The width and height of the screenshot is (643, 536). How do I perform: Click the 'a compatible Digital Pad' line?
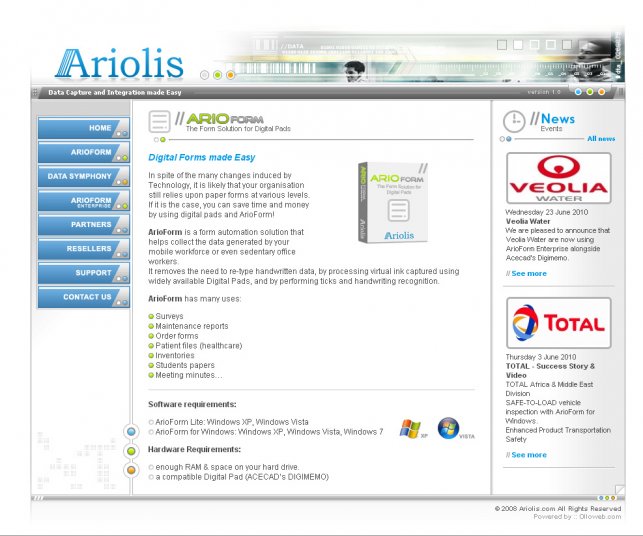[x=242, y=477]
